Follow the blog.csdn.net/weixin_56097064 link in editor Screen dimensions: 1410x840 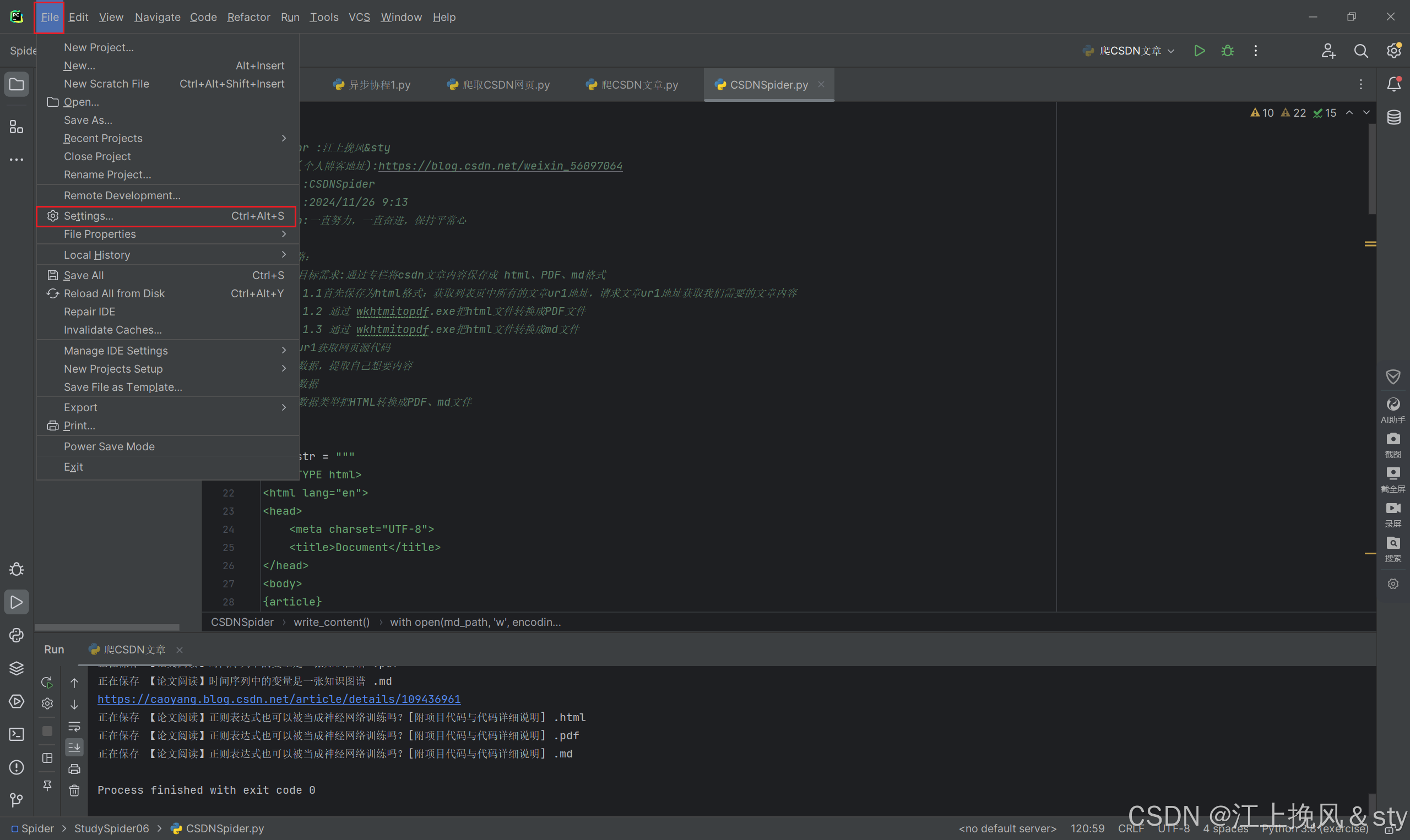pos(500,165)
